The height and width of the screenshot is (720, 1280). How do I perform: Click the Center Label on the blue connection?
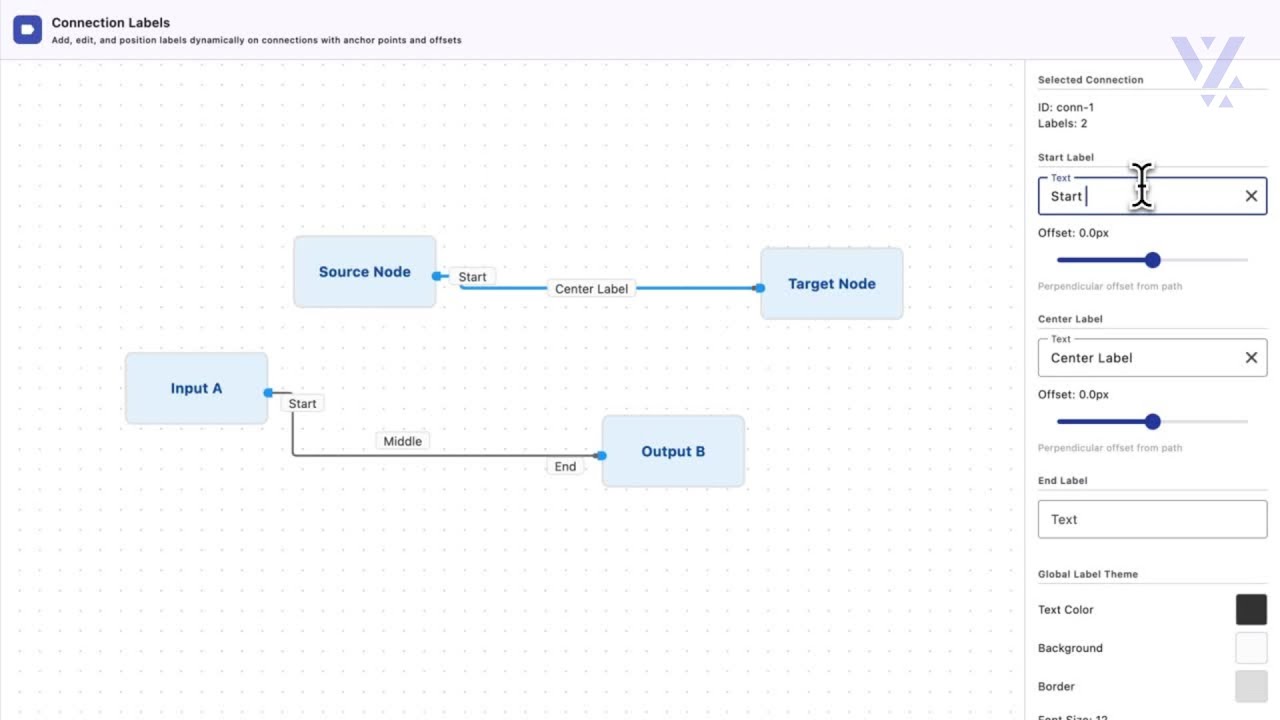pyautogui.click(x=591, y=289)
